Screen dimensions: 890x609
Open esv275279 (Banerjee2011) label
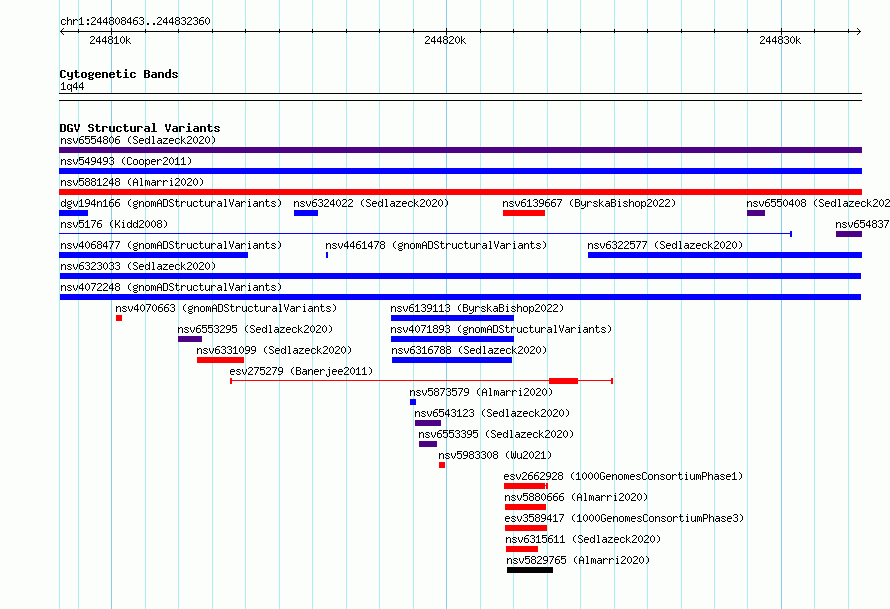(301, 371)
